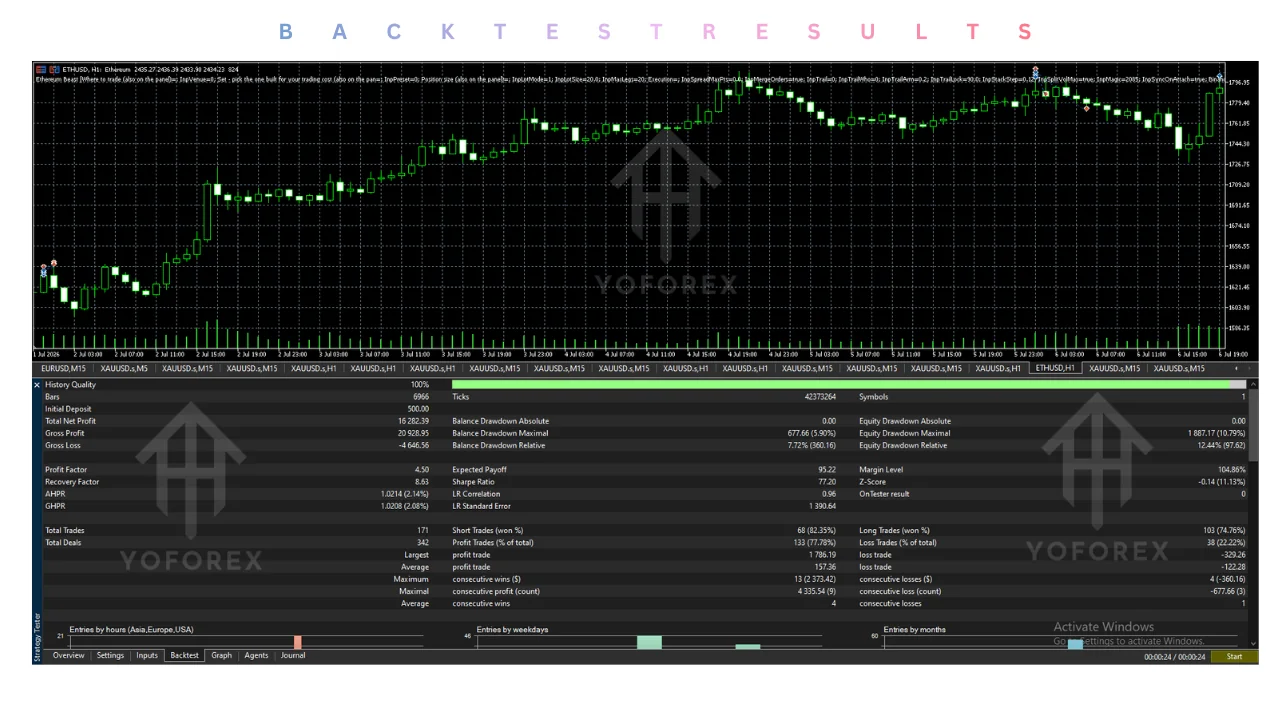The height and width of the screenshot is (720, 1280).
Task: Click the Entries by months chart title
Action: coord(914,630)
